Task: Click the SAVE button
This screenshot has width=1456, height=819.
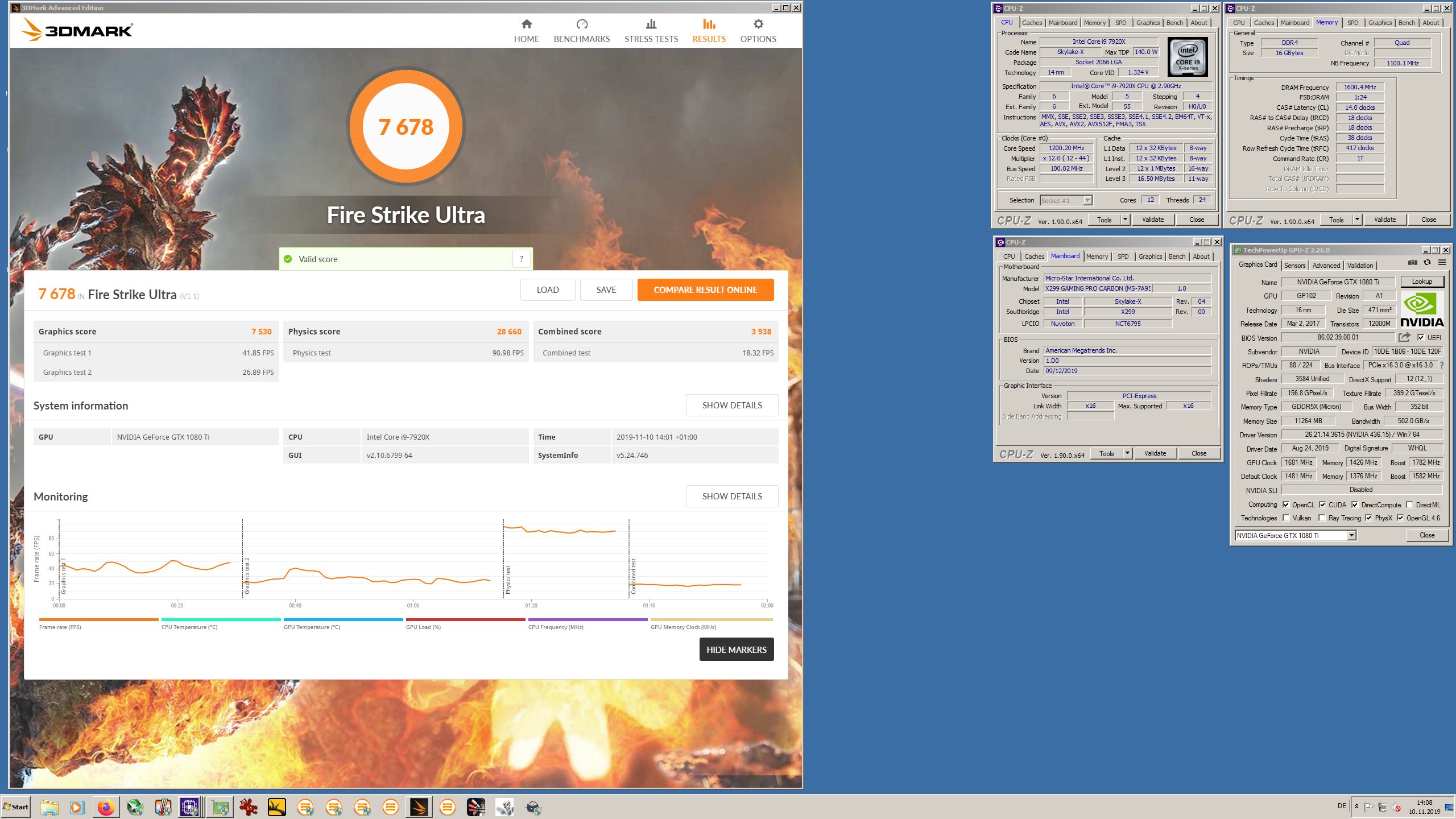Action: pos(606,290)
